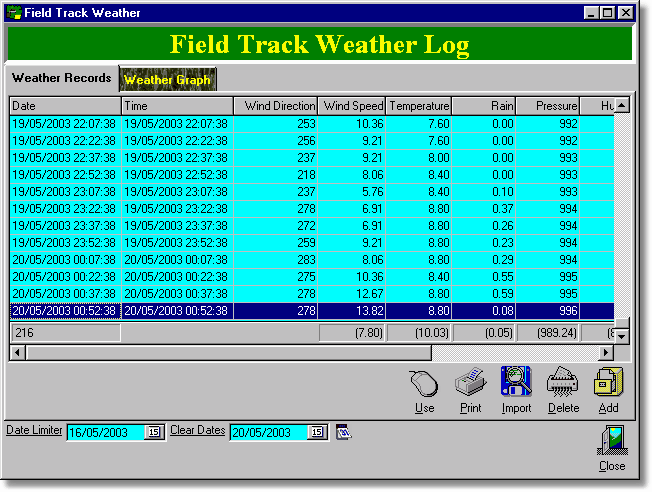
Task: Click the Import magnifier icon
Action: (x=516, y=381)
